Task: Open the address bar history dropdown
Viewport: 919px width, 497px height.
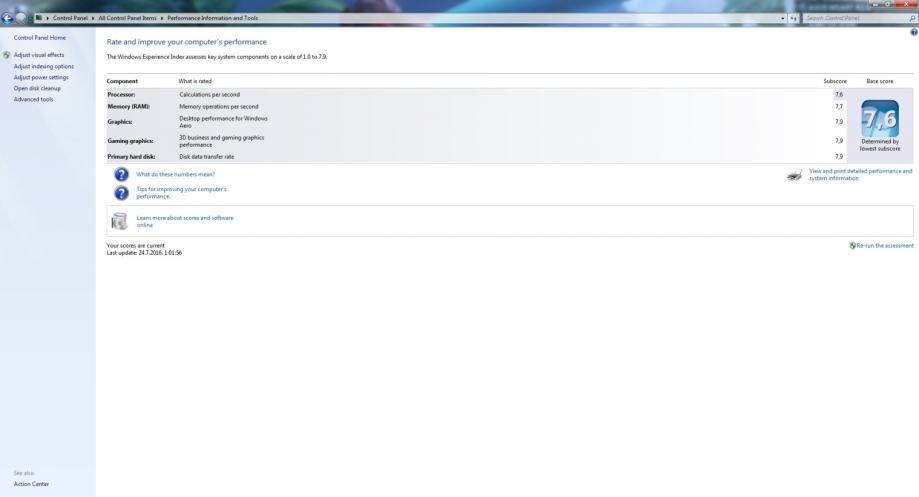Action: click(783, 18)
